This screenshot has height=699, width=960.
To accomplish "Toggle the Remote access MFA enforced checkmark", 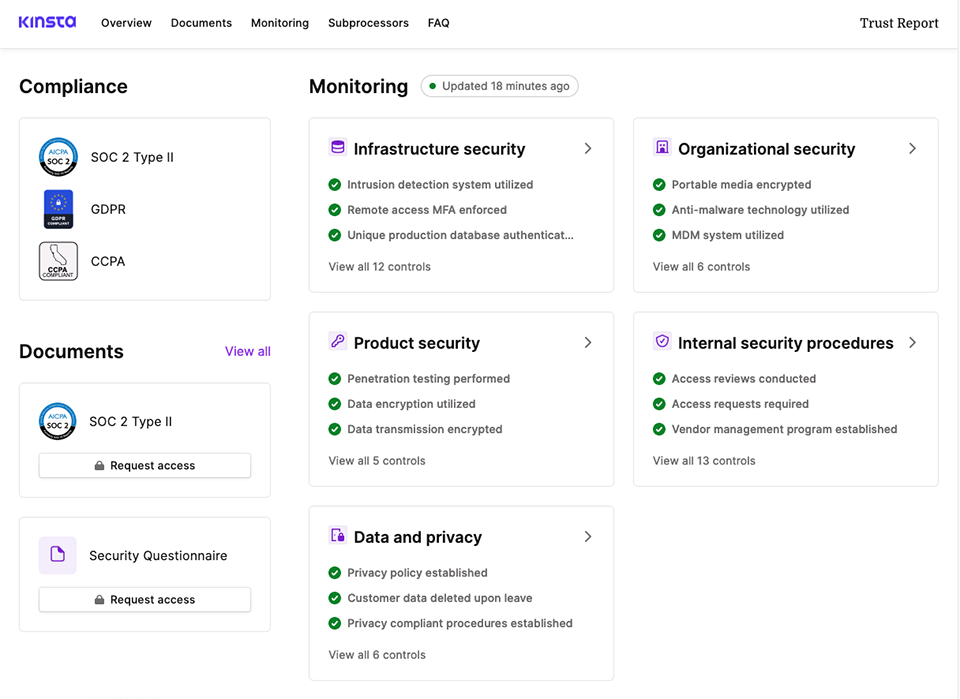I will pyautogui.click(x=335, y=210).
